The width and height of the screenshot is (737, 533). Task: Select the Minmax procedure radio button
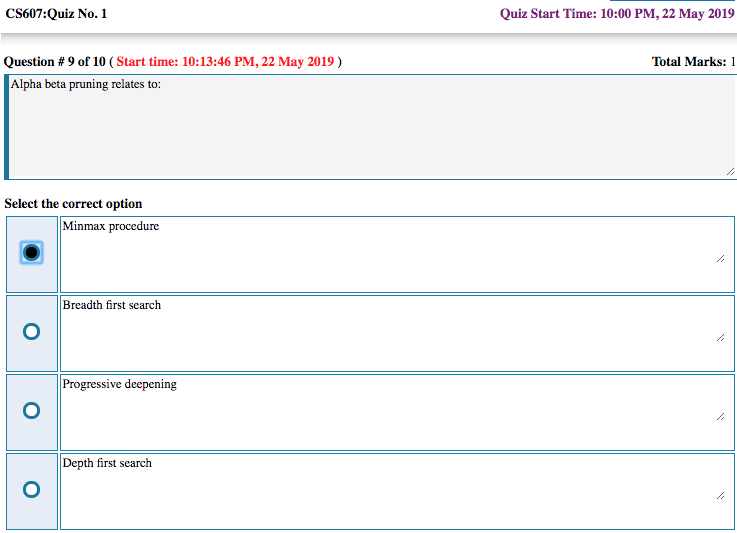tap(31, 253)
